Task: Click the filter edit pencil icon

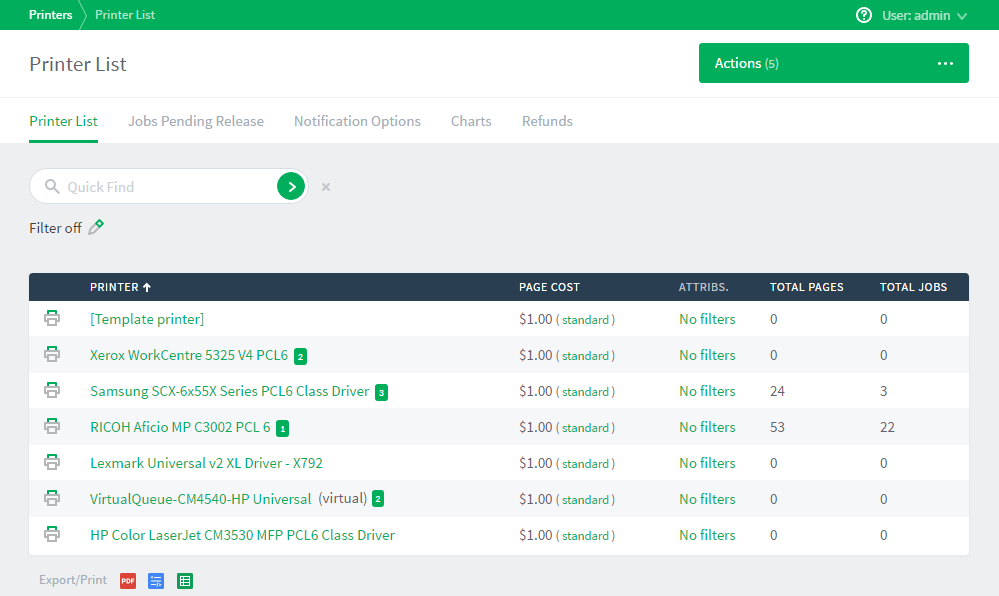Action: pyautogui.click(x=96, y=227)
